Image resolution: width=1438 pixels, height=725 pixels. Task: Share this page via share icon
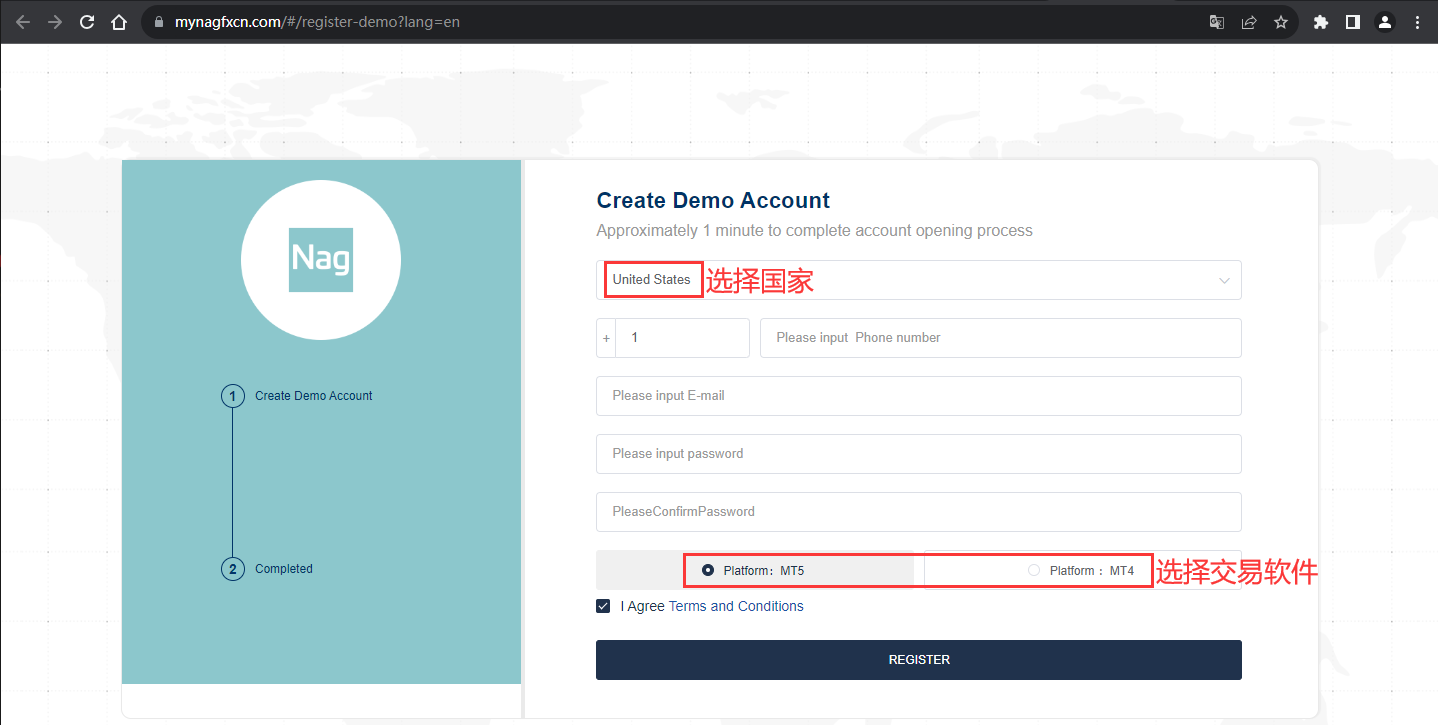(1249, 22)
